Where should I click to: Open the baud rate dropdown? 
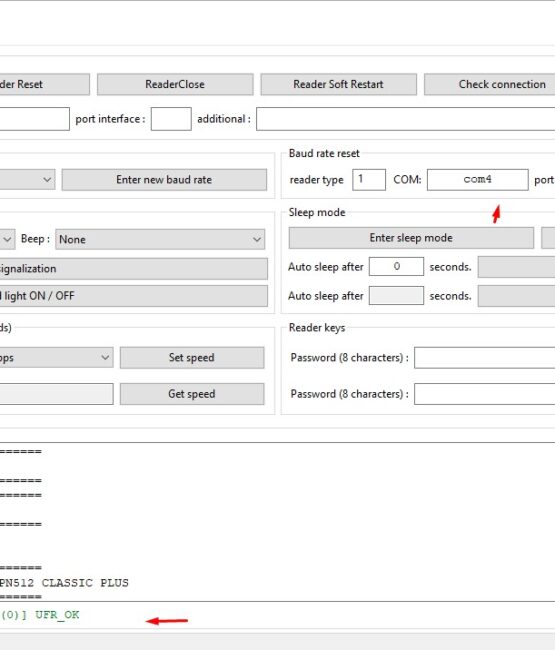click(27, 179)
